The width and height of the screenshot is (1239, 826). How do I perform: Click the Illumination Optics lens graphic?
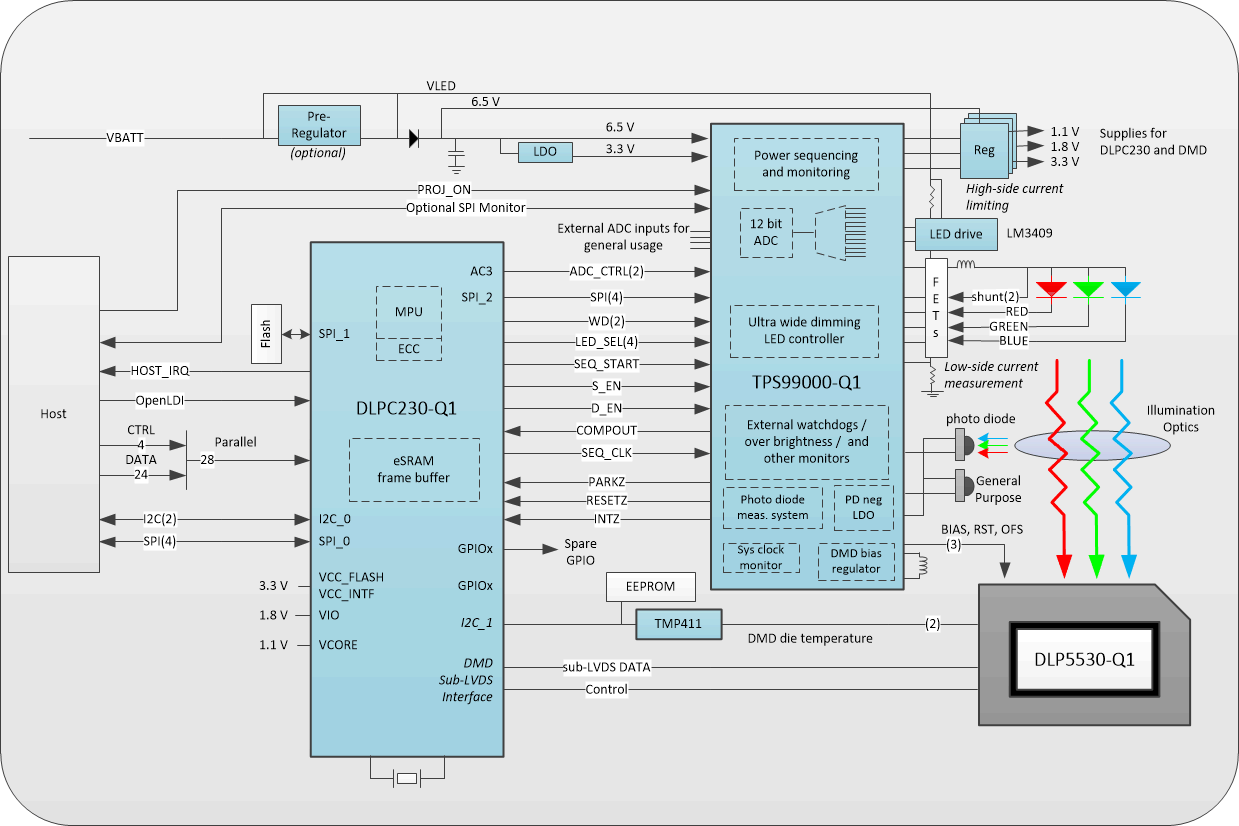pos(1092,446)
